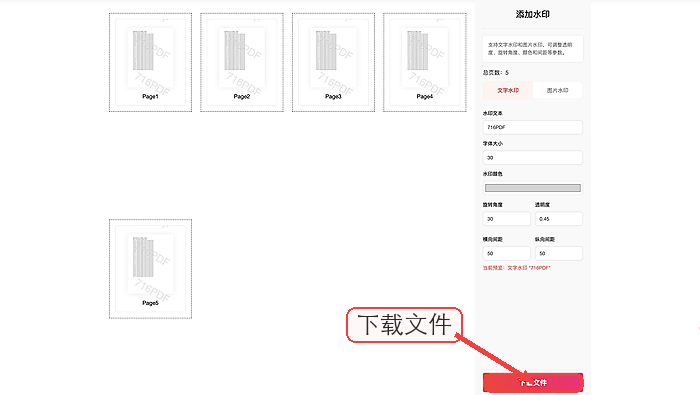Click the vertical spacing input field
Viewport: 700px width, 395px height.
559,253
